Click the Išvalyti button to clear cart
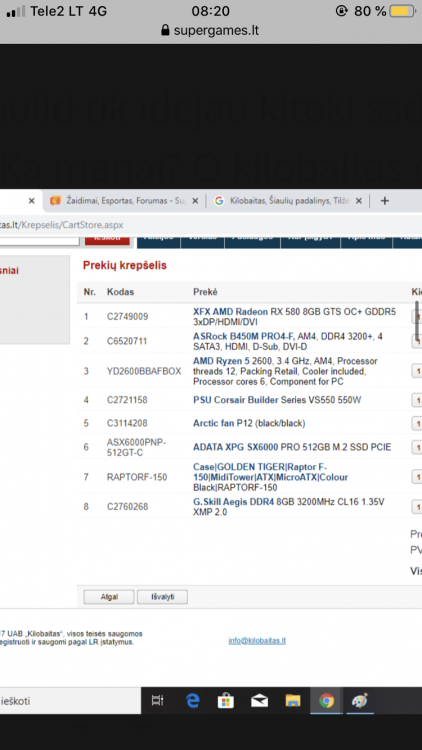422x750 pixels. [162, 597]
